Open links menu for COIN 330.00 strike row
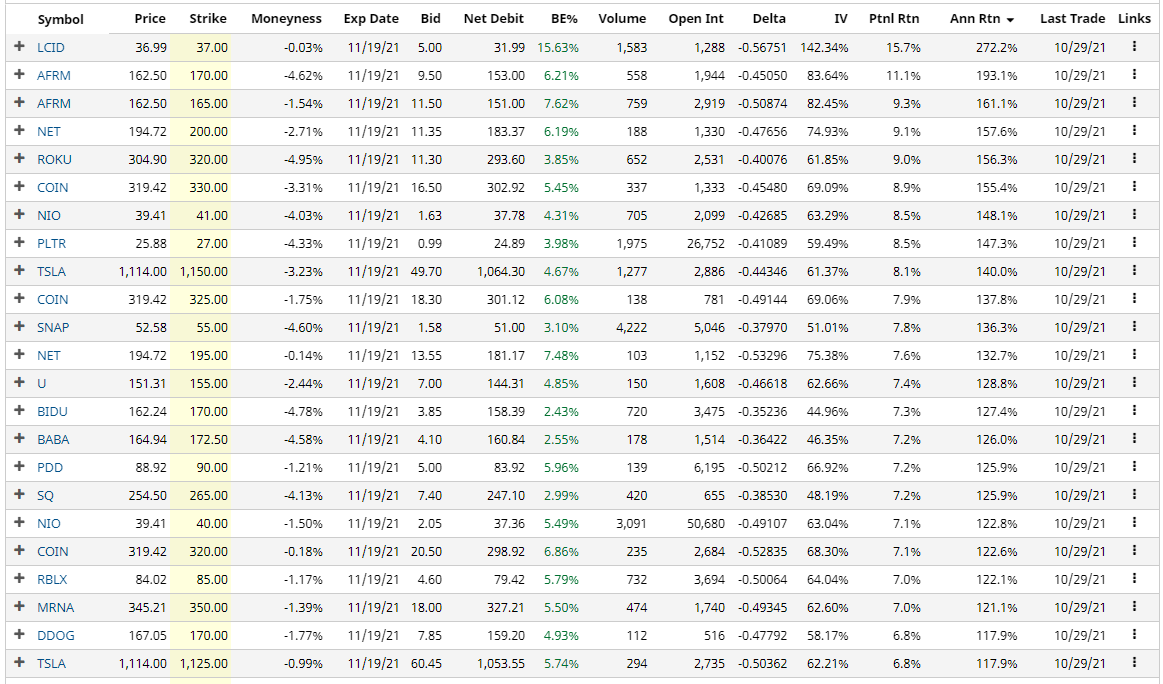The width and height of the screenshot is (1163, 684). click(x=1134, y=186)
